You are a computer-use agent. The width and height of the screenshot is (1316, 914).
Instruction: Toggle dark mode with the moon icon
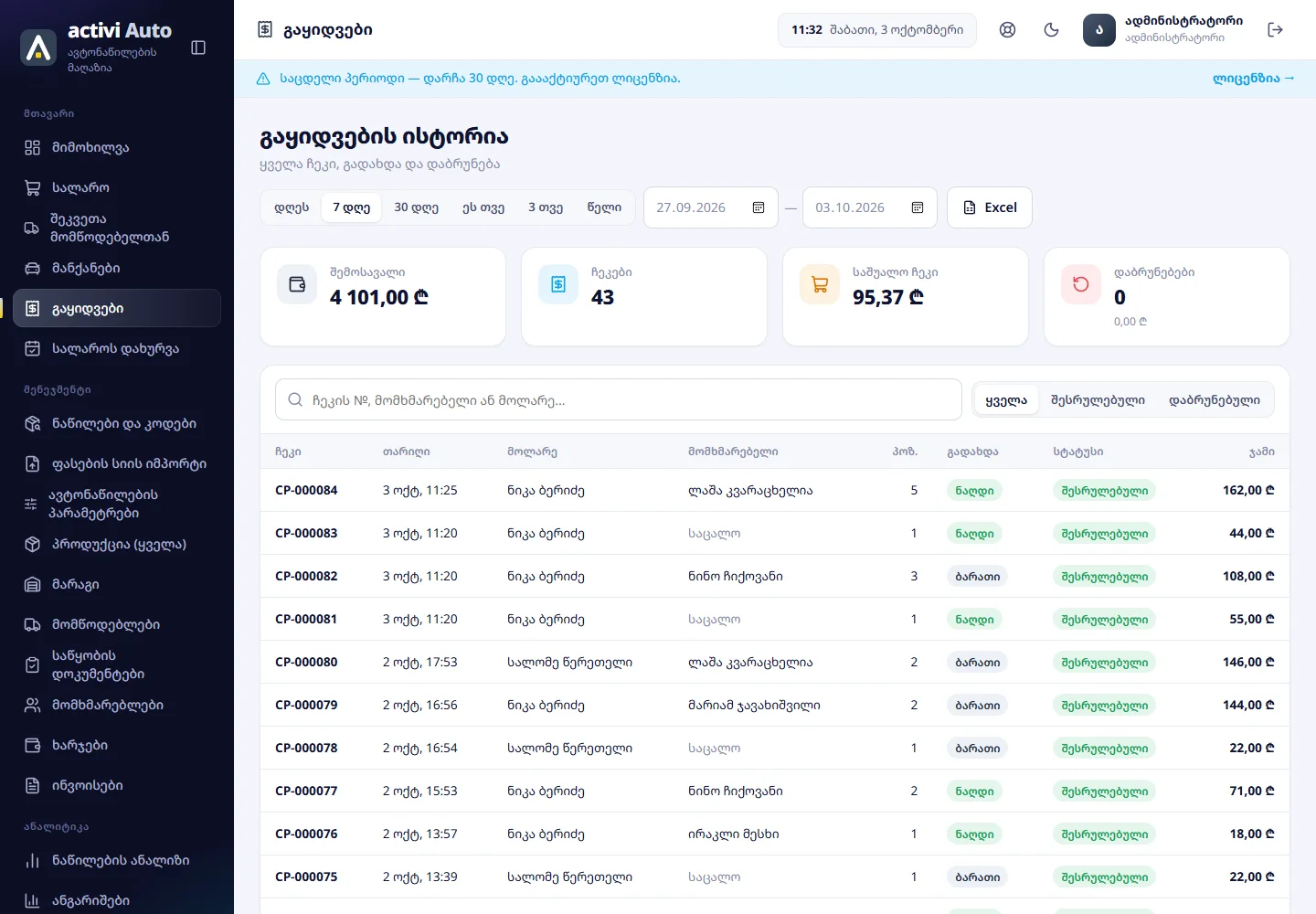tap(1051, 30)
